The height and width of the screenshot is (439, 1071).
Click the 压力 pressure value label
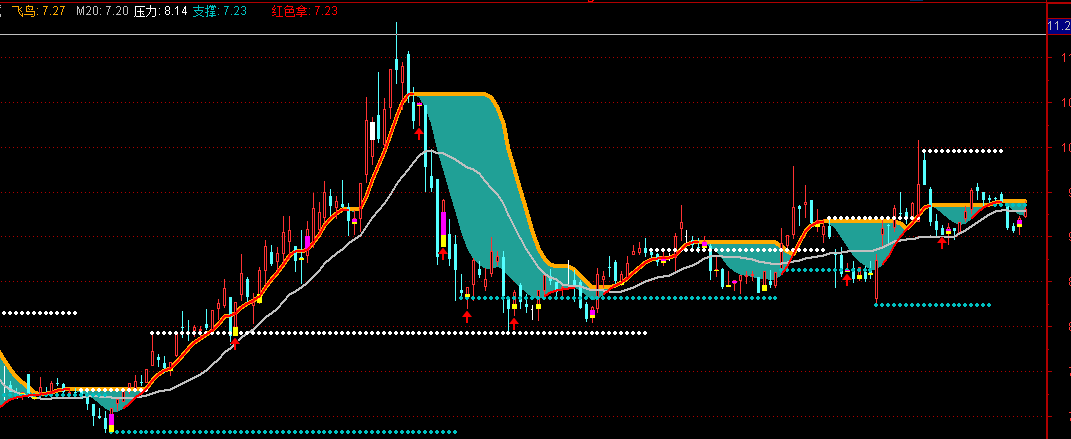coord(160,10)
